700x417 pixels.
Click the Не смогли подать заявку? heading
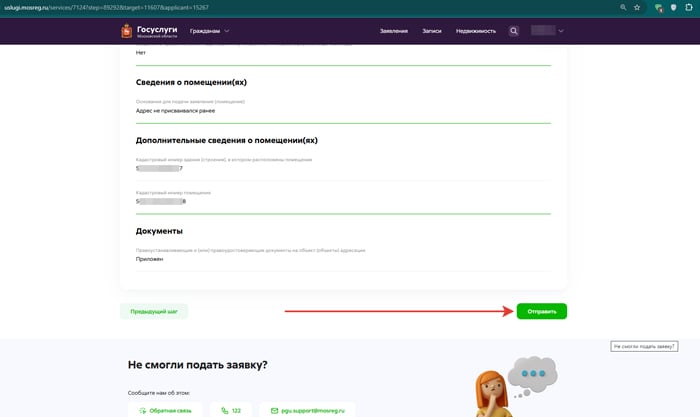coord(198,365)
